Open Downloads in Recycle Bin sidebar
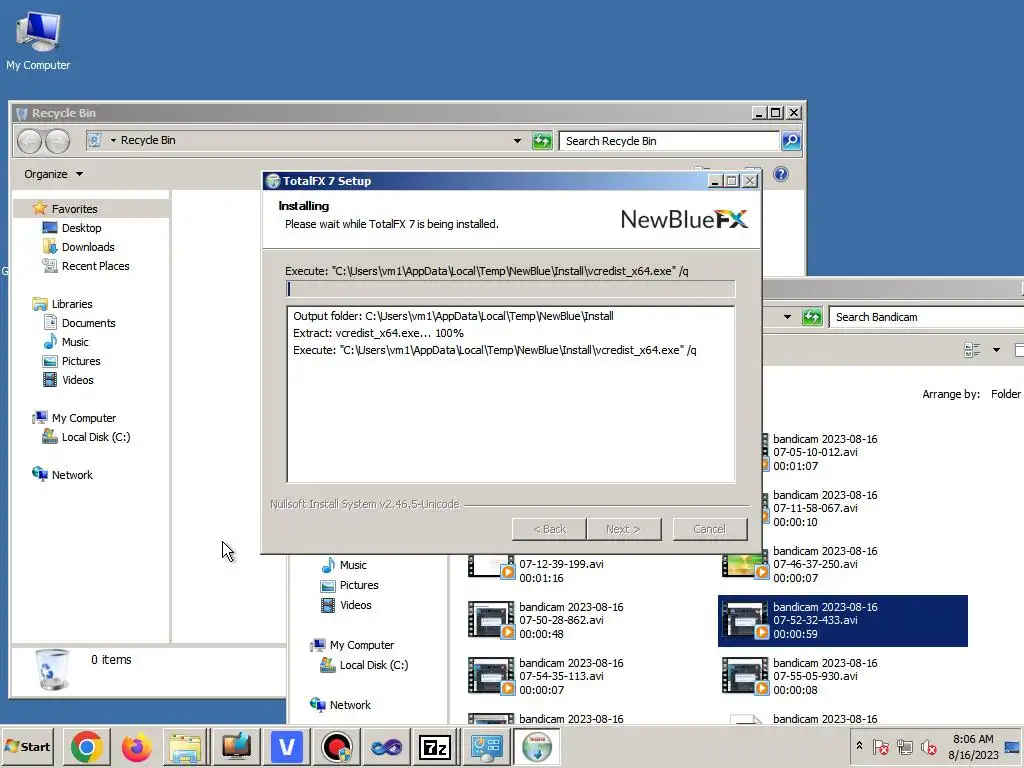Image resolution: width=1024 pixels, height=768 pixels. click(x=88, y=247)
